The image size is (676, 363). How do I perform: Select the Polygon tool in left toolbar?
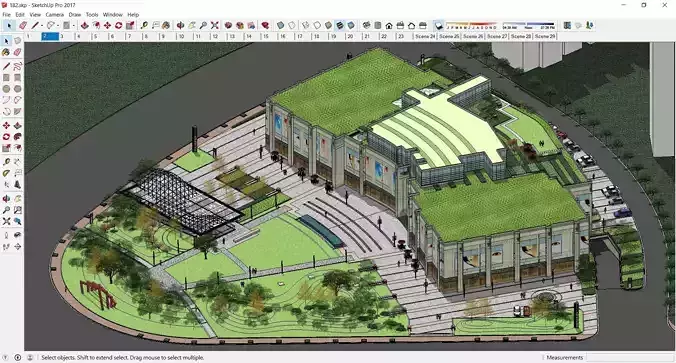point(17,89)
